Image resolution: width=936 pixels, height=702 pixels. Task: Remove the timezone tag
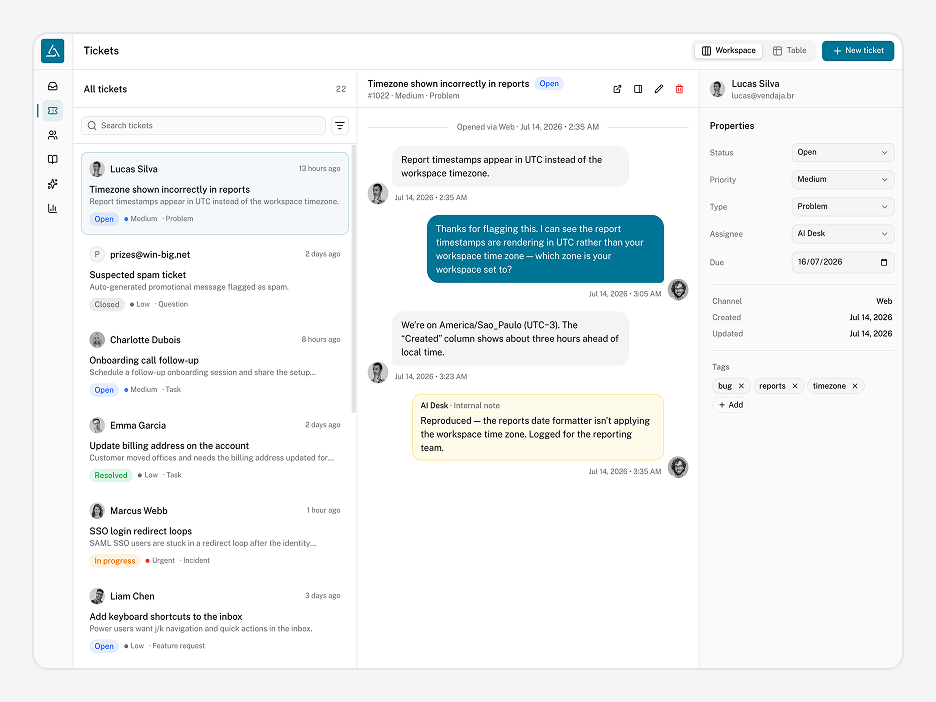click(x=855, y=386)
